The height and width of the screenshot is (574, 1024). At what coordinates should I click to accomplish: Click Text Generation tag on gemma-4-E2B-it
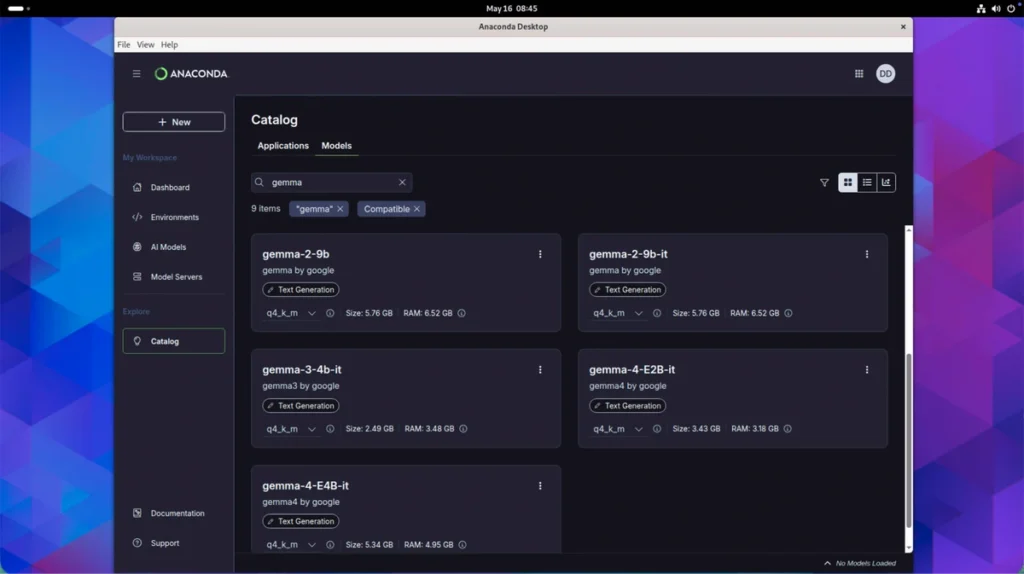[x=628, y=406]
